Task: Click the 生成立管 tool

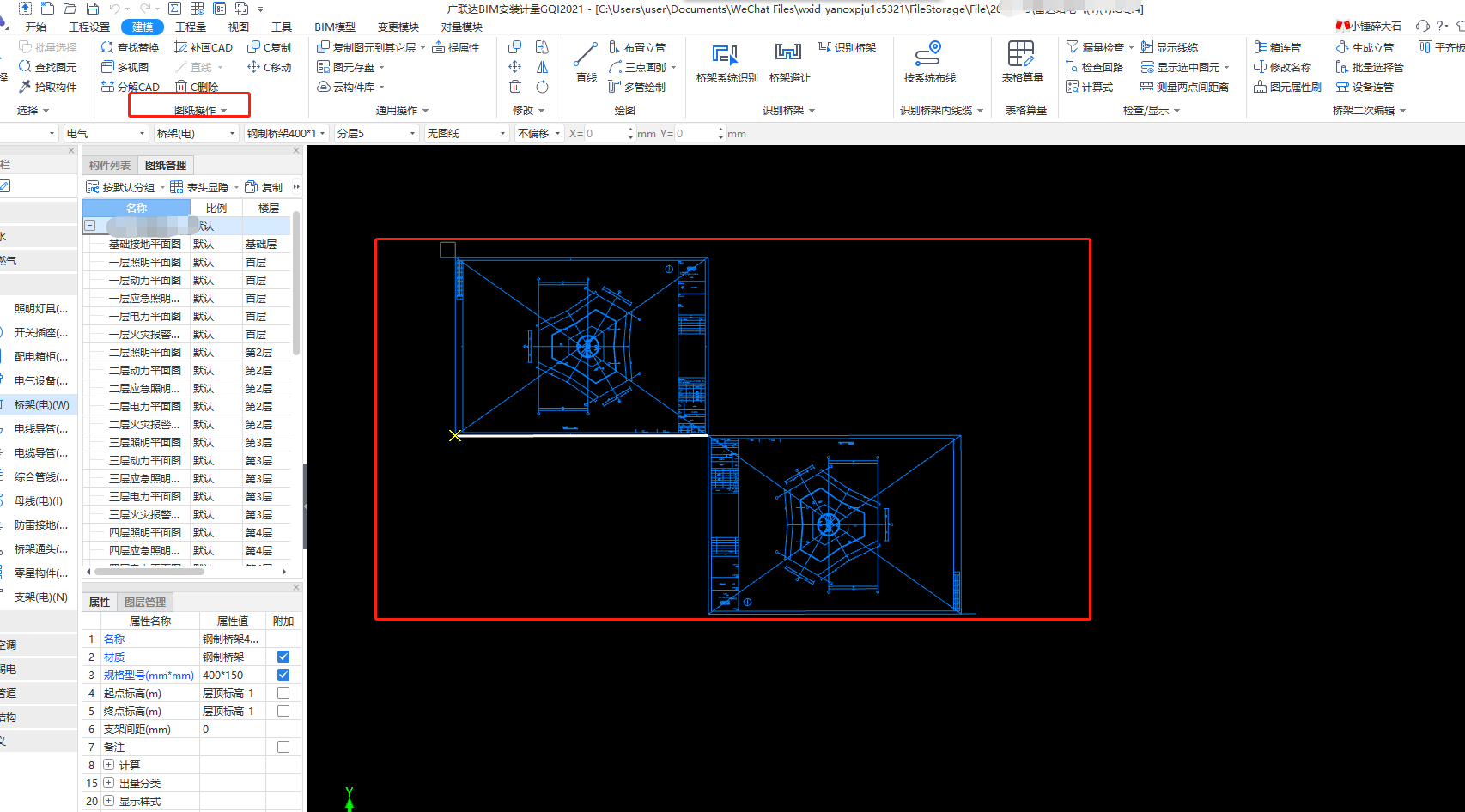Action: (x=1365, y=47)
